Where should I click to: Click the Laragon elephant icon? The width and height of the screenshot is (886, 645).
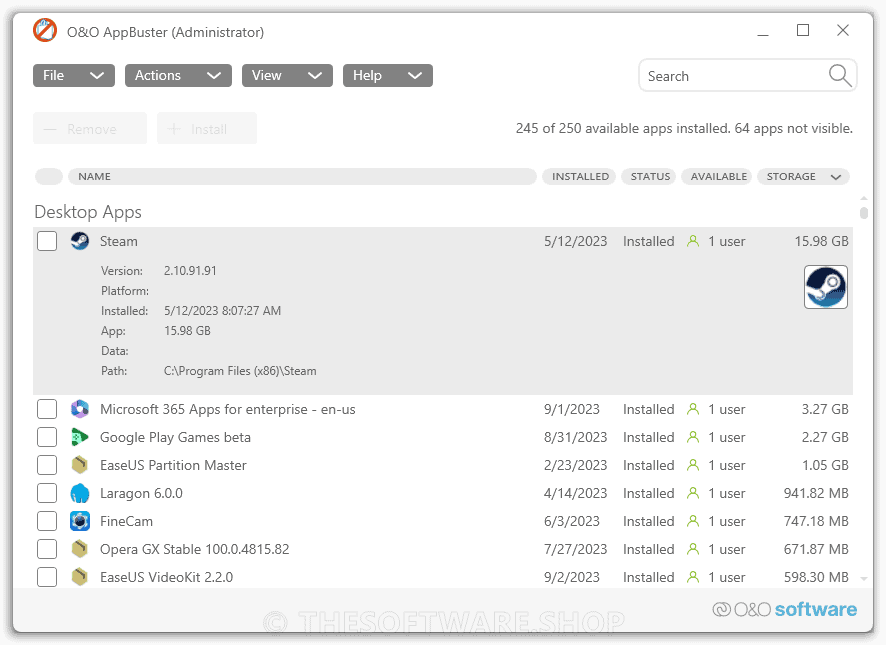click(80, 493)
